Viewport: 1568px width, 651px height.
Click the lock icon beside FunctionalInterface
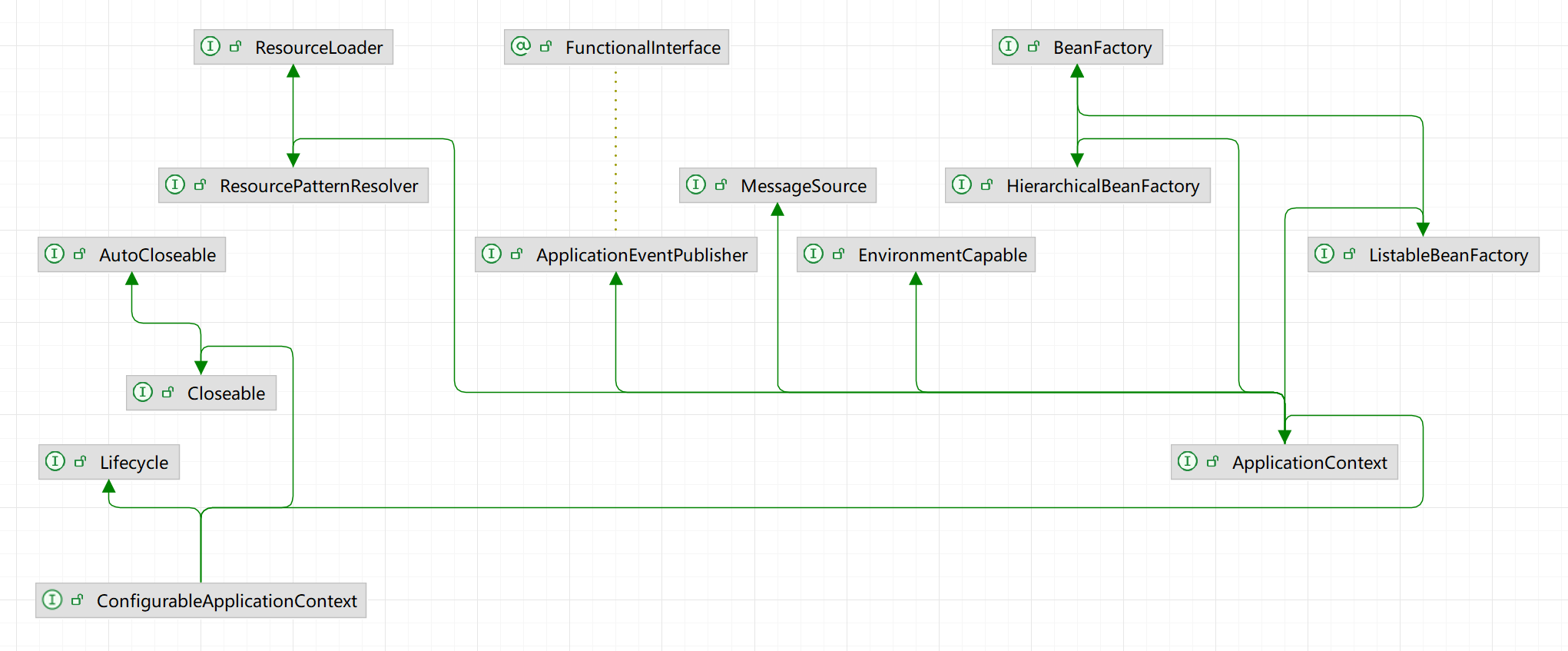pyautogui.click(x=546, y=47)
